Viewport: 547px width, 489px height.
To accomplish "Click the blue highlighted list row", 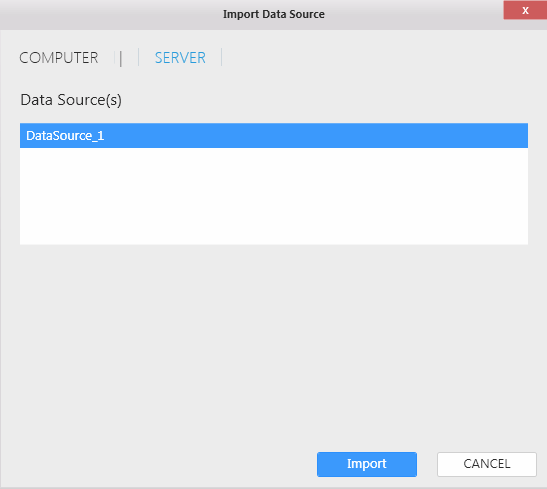I will [x=274, y=135].
